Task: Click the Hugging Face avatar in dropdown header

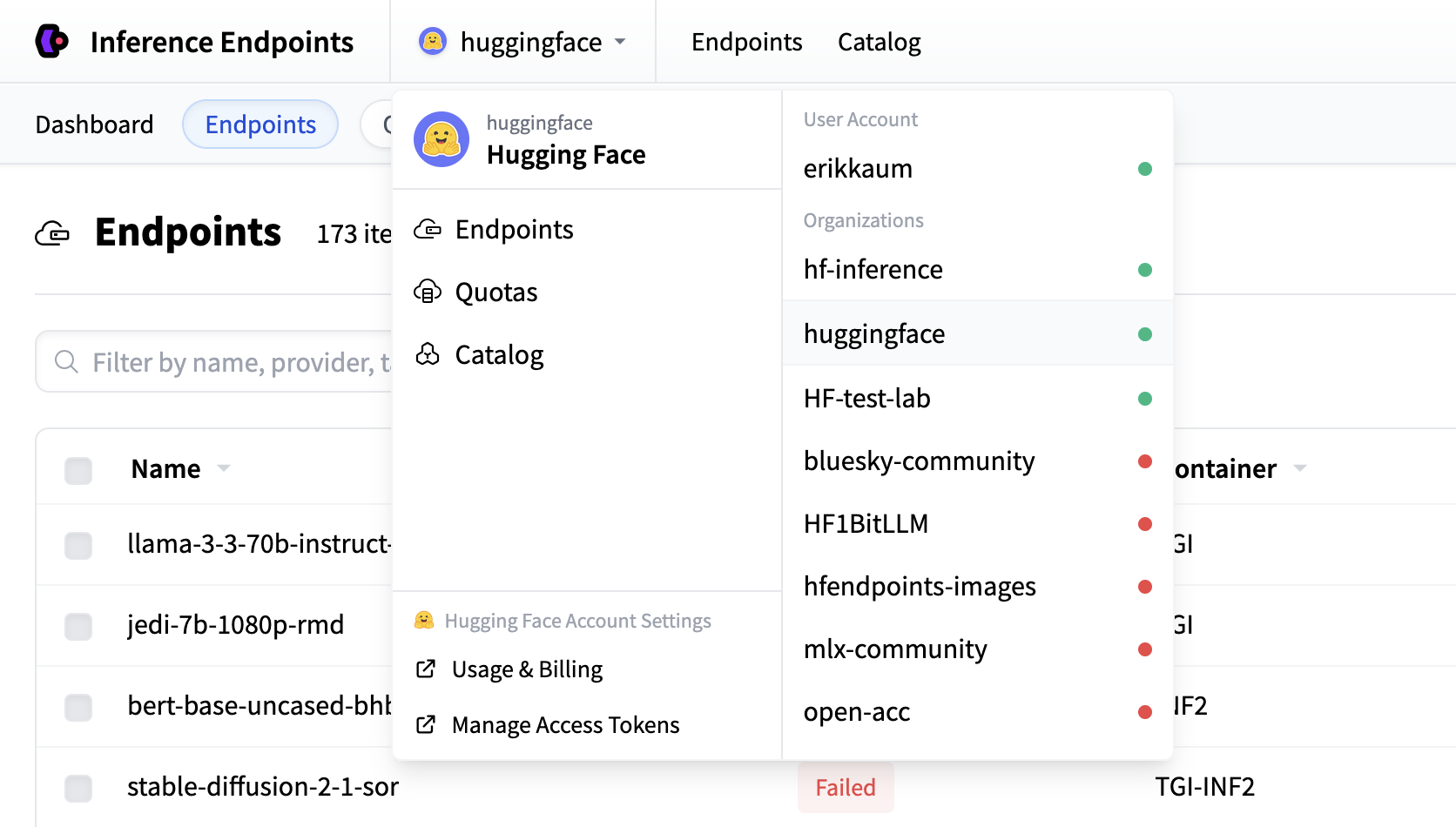Action: coord(442,139)
